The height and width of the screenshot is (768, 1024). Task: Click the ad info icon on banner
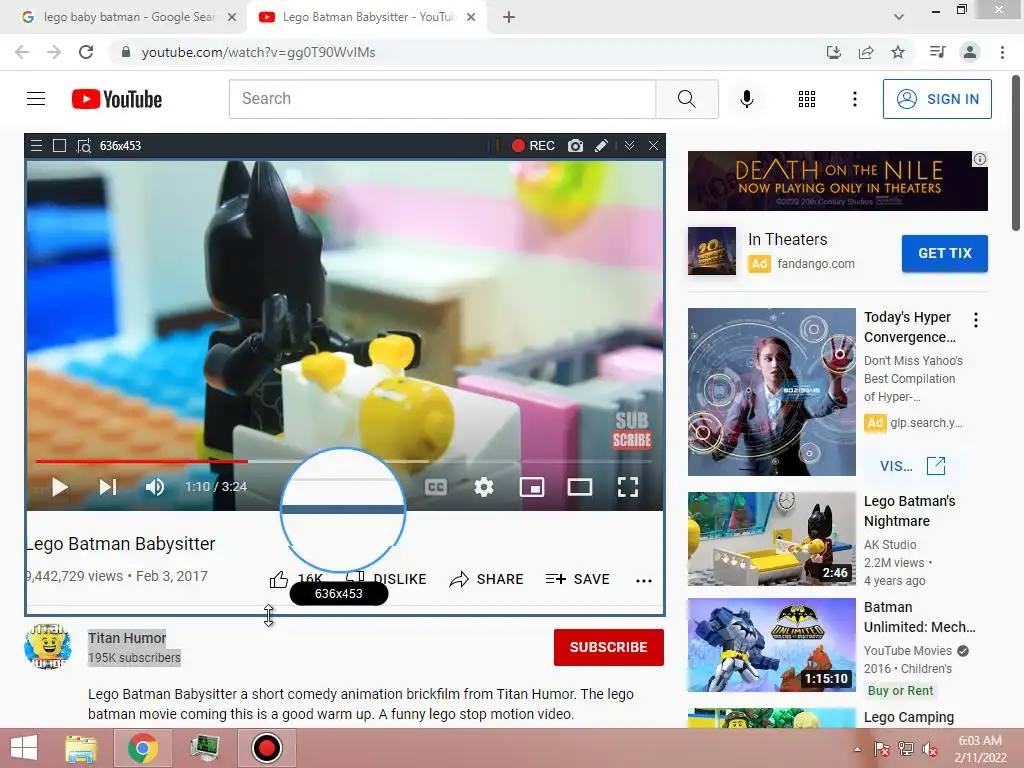980,159
